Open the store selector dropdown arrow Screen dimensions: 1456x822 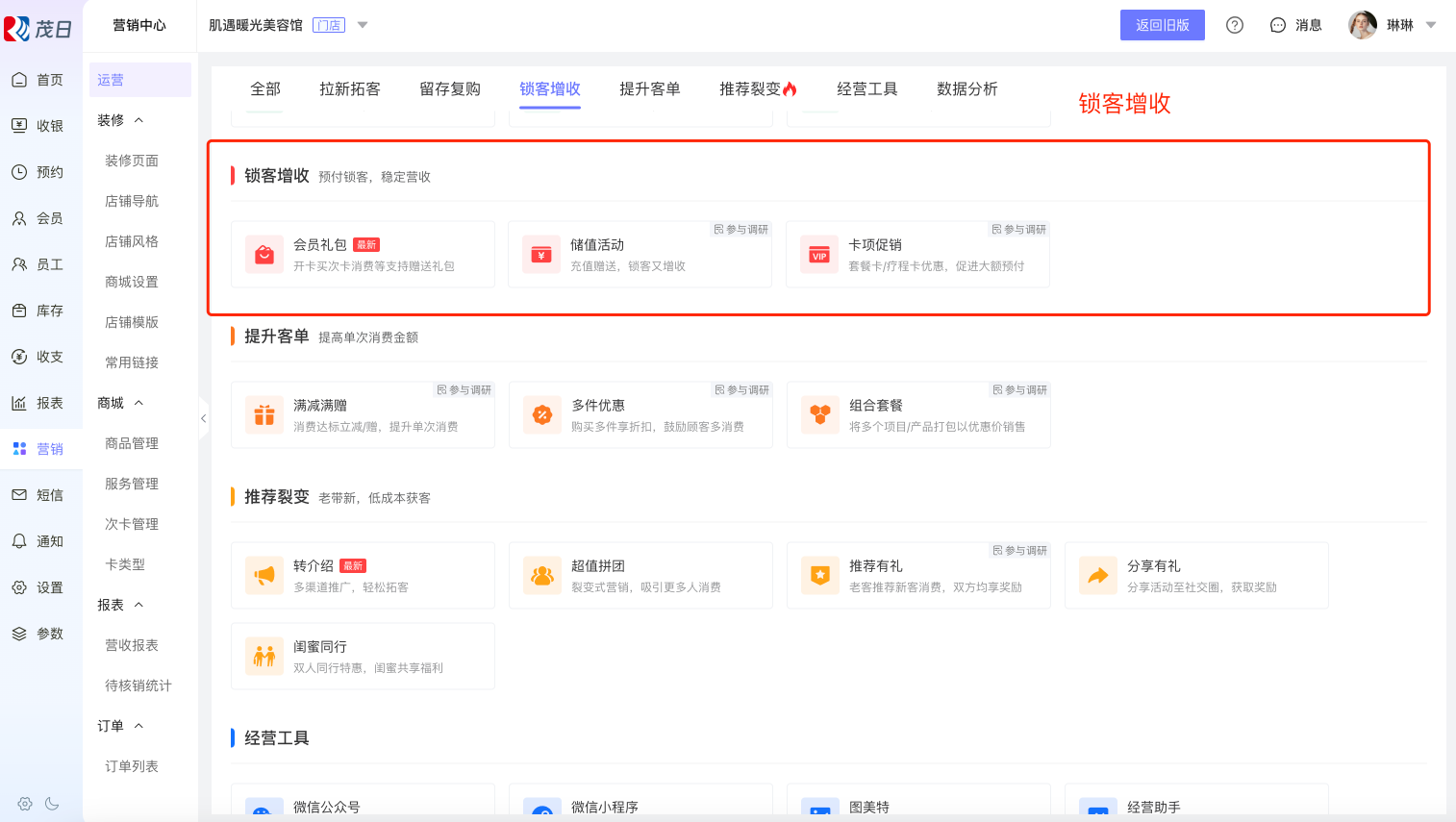click(363, 25)
